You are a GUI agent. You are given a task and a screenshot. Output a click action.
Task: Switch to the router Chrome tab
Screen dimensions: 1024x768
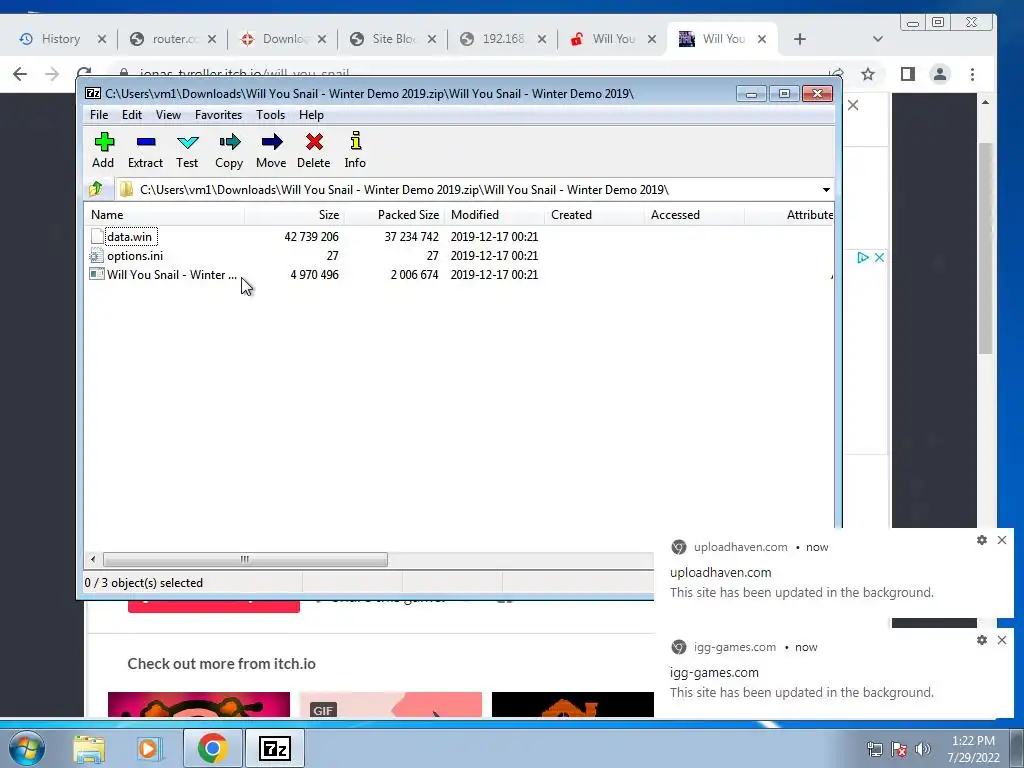174,39
